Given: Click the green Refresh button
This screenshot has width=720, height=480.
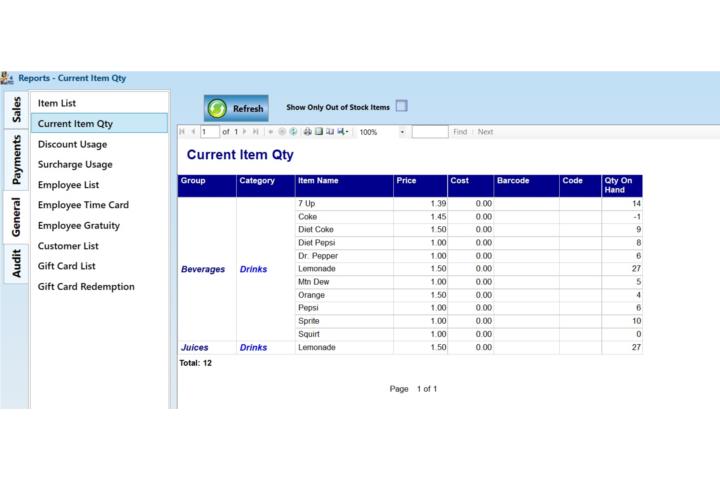Looking at the screenshot, I should (236, 108).
